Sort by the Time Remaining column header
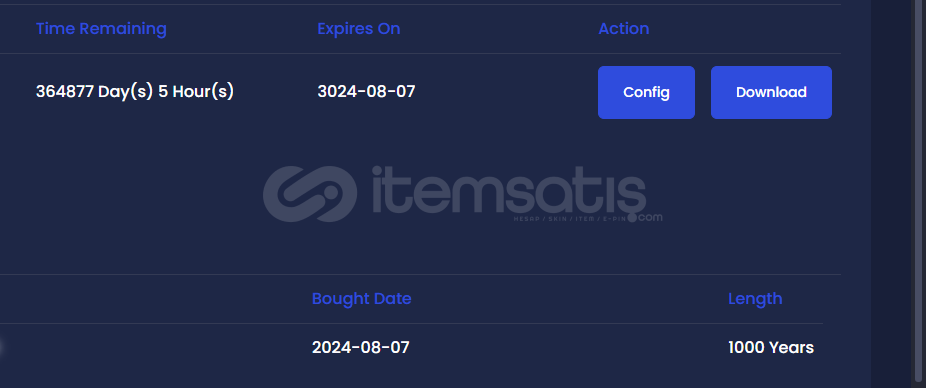 tap(101, 28)
